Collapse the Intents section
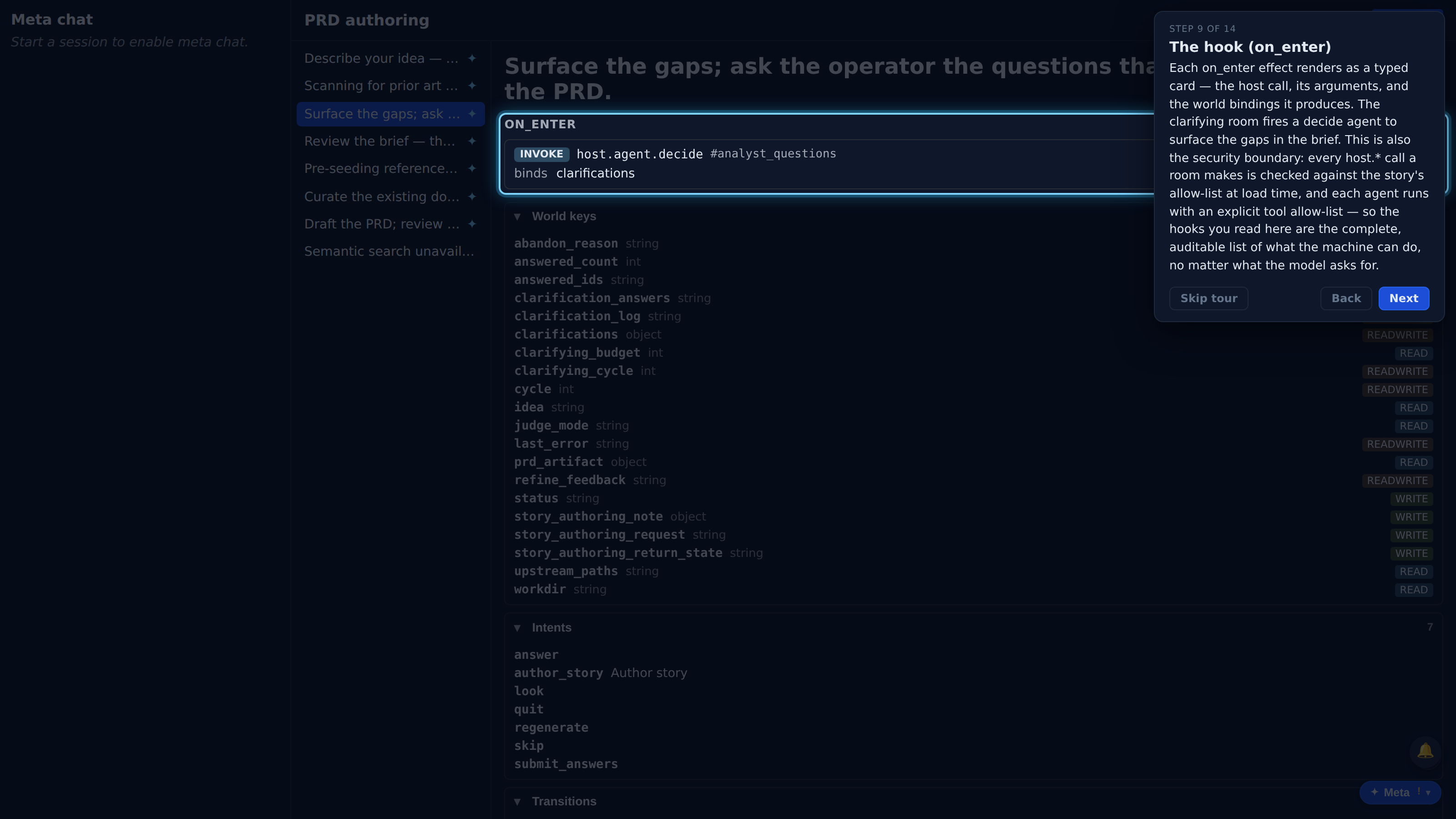 click(x=516, y=628)
